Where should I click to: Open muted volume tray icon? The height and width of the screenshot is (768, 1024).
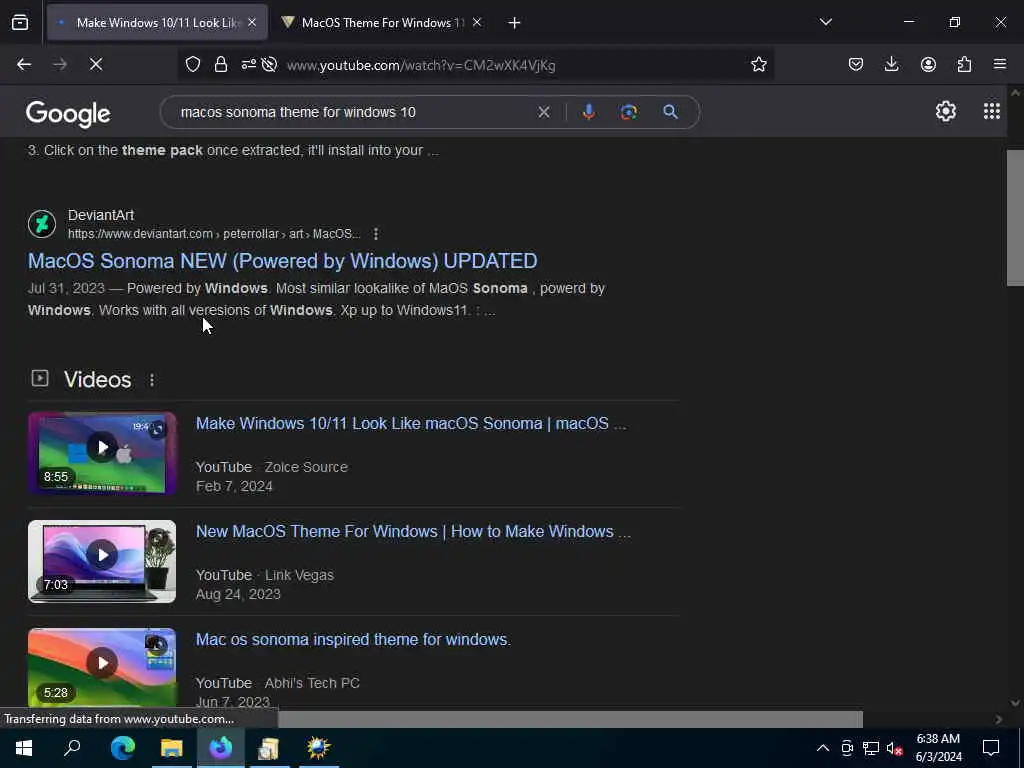coord(894,748)
